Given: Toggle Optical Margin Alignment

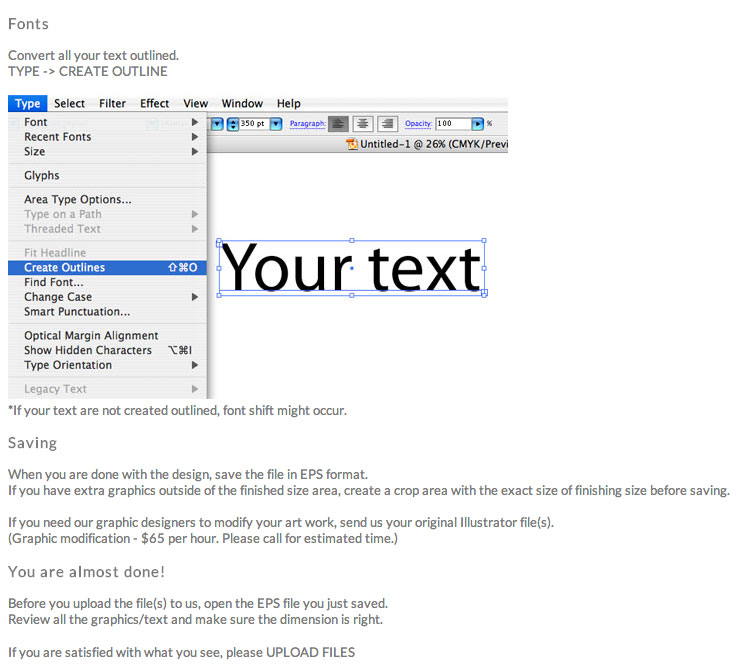Looking at the screenshot, I should [91, 336].
